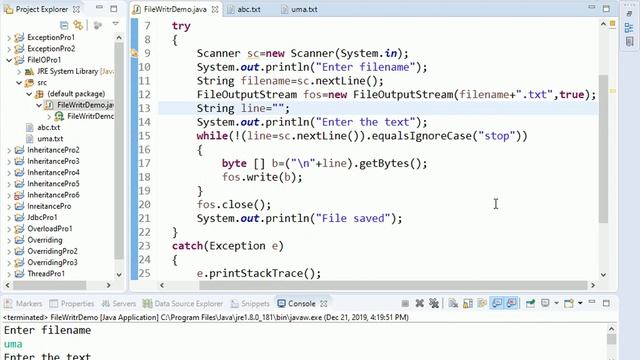
Task: Expand JRE System Library node
Action: [x=19, y=71]
